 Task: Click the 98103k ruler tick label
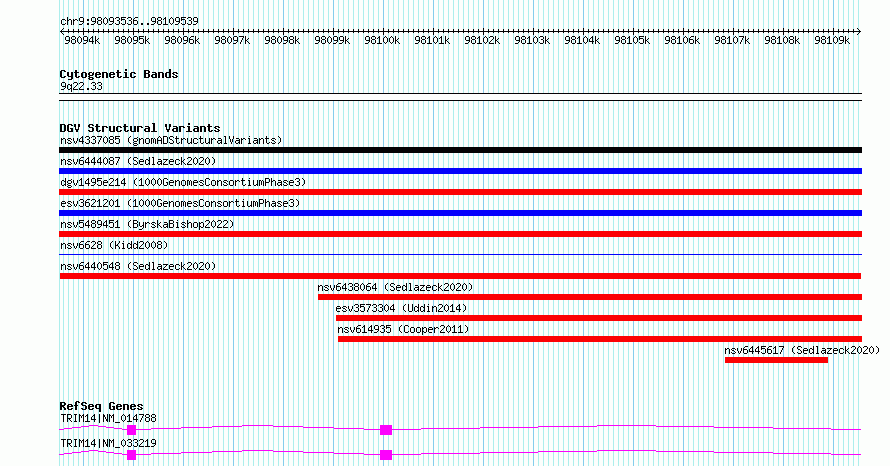coord(532,40)
